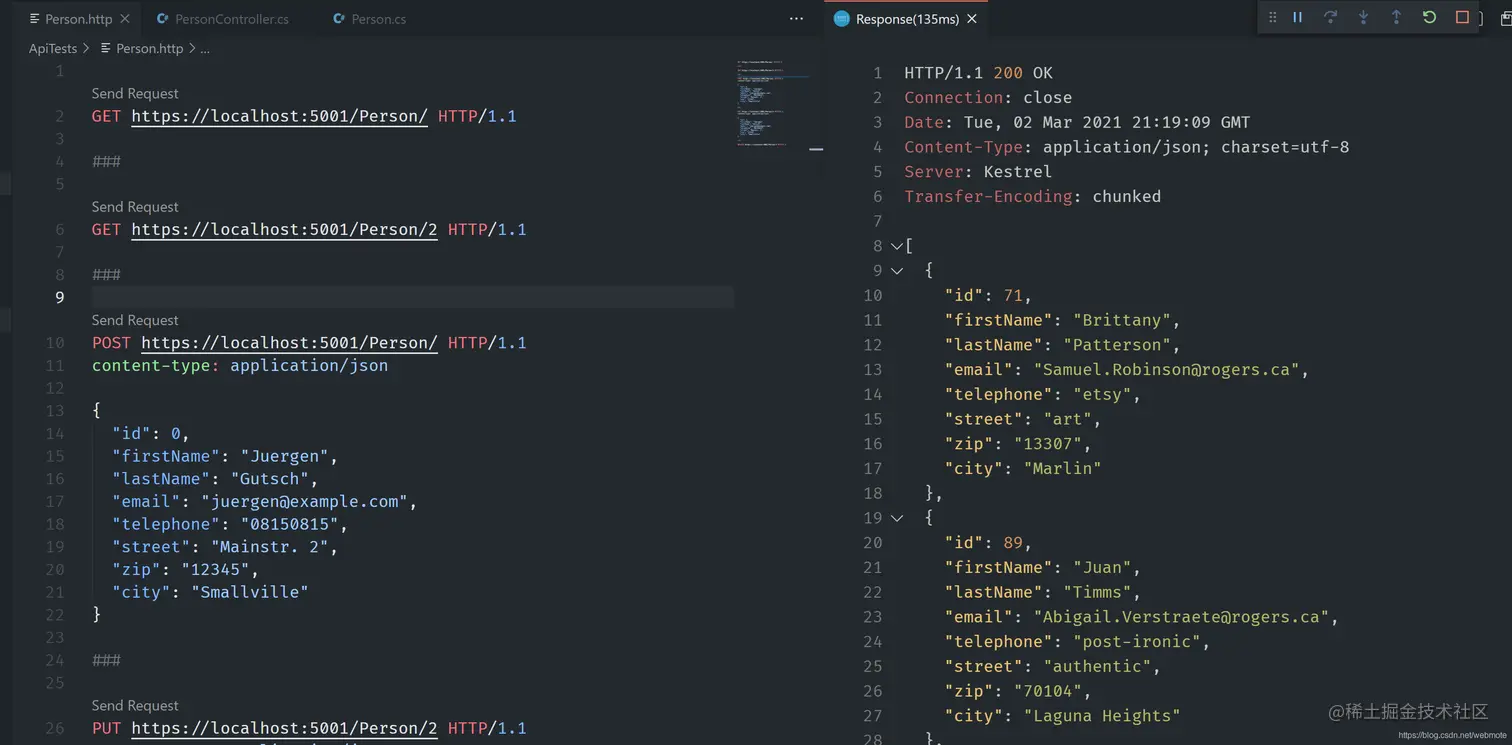Viewport: 1512px width, 745px height.
Task: Click "08150815" telephone value
Action: pyautogui.click(x=290, y=524)
